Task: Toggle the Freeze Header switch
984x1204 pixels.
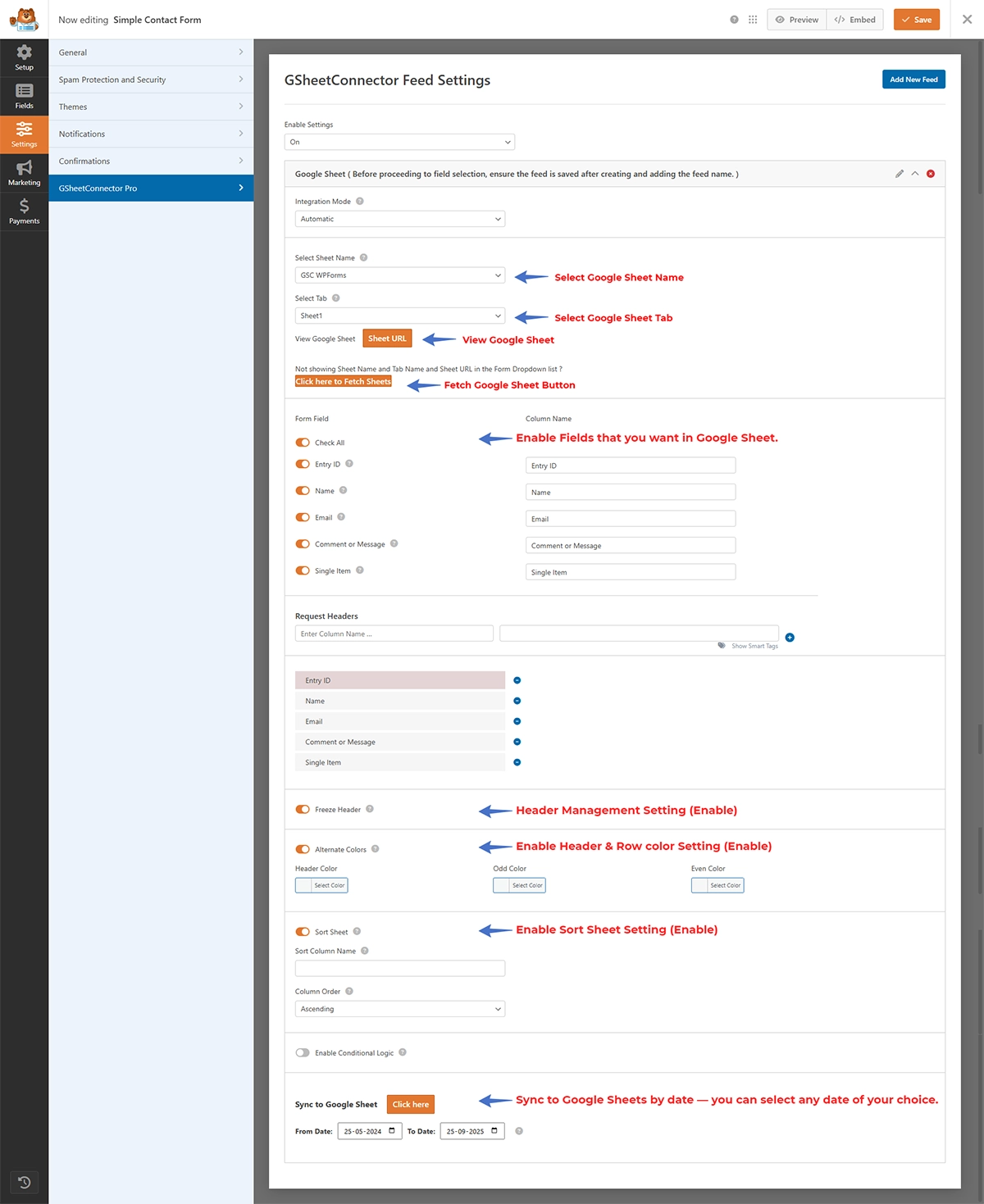Action: pyautogui.click(x=303, y=809)
